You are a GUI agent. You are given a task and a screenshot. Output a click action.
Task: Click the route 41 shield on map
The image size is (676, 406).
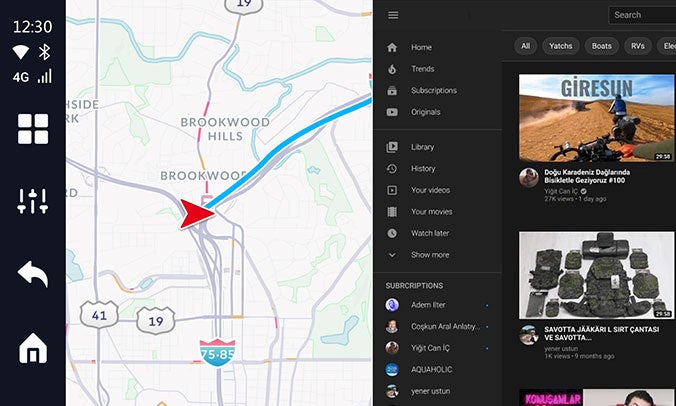[x=99, y=315]
